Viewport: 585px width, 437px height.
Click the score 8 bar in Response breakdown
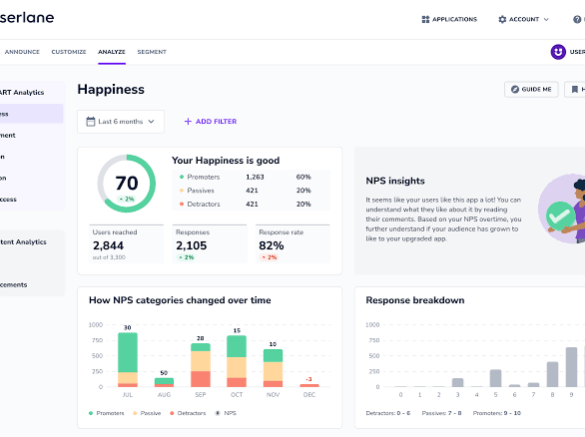(x=552, y=374)
